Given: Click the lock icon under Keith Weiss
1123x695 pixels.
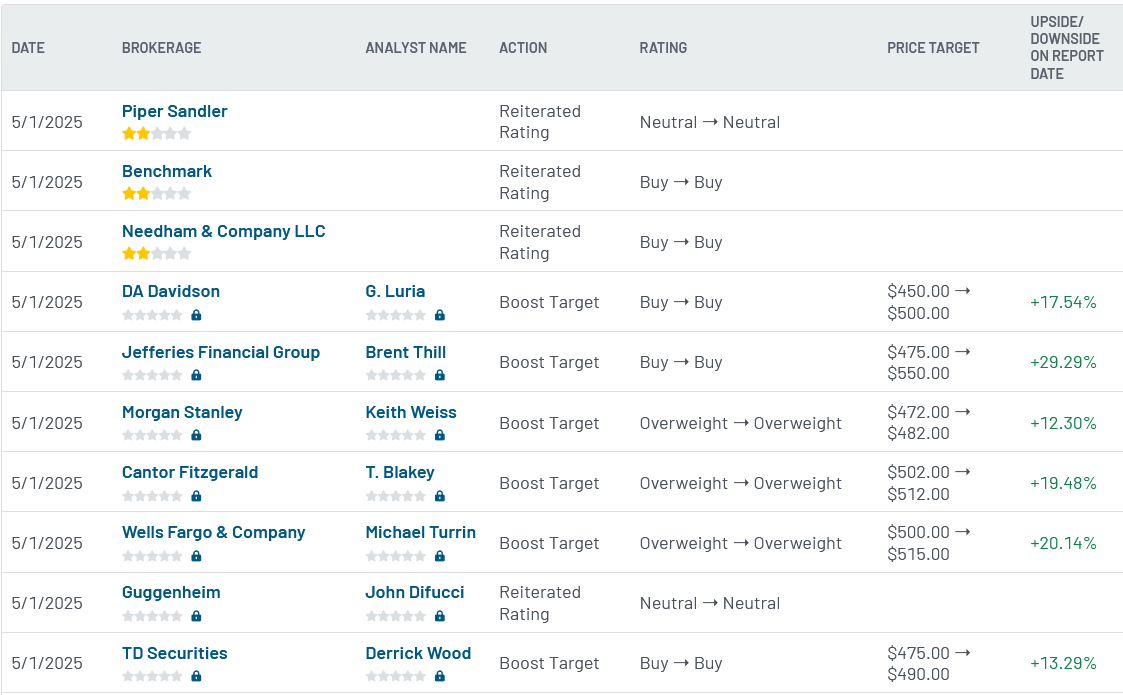Looking at the screenshot, I should pyautogui.click(x=440, y=436).
